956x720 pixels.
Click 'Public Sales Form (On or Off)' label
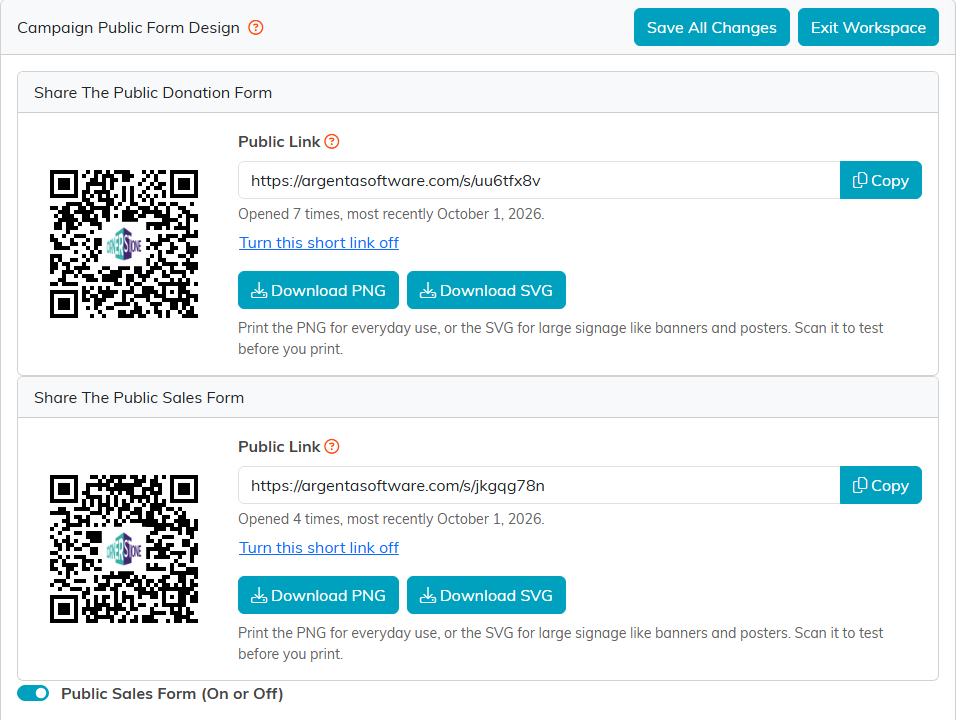click(172, 694)
